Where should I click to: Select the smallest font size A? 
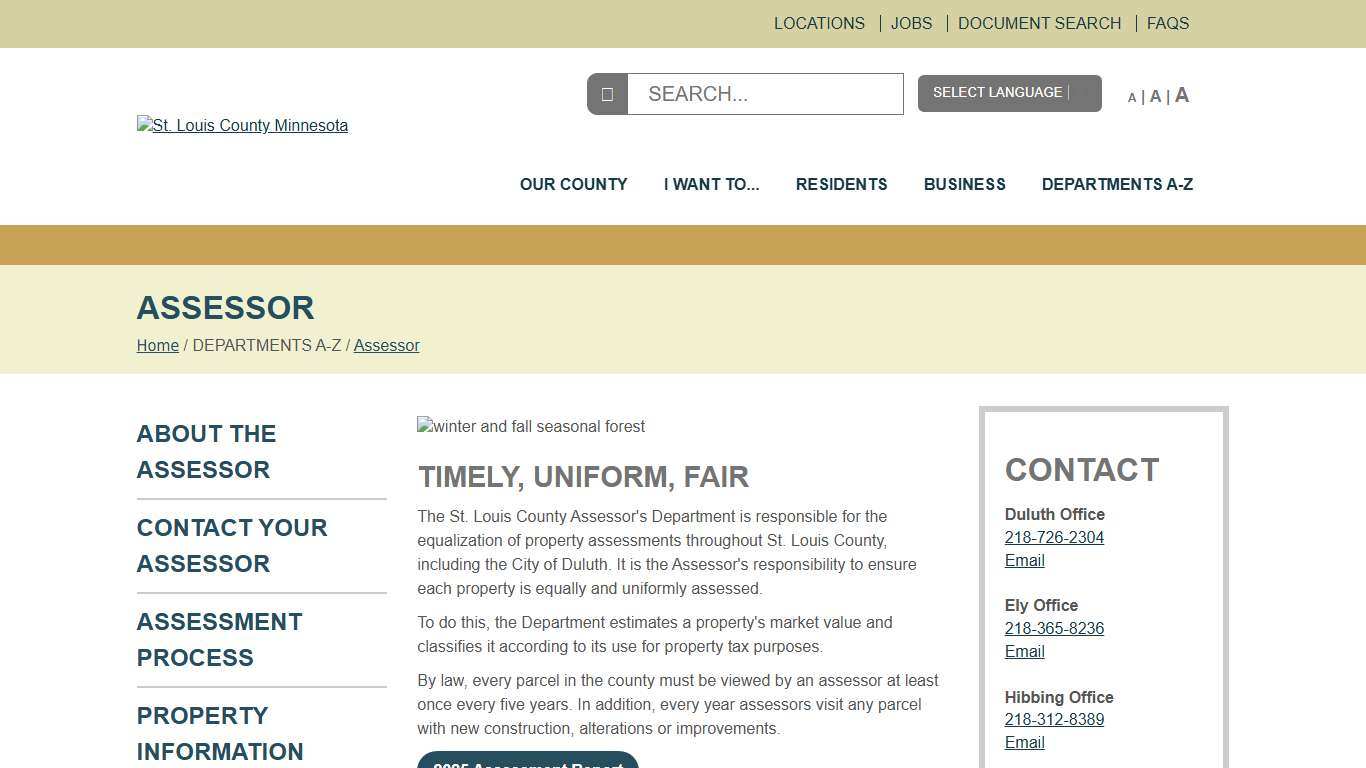tap(1132, 97)
